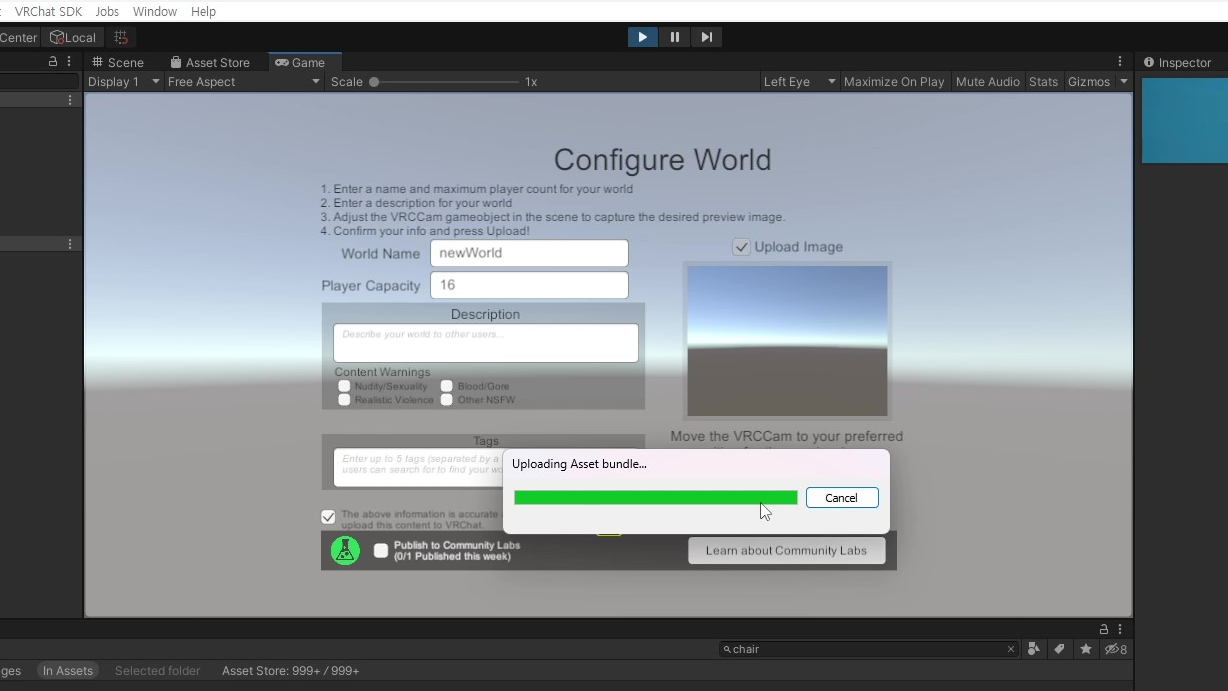This screenshot has height=691, width=1228.
Task: Toggle the information is accurate checkbox
Action: pyautogui.click(x=328, y=517)
